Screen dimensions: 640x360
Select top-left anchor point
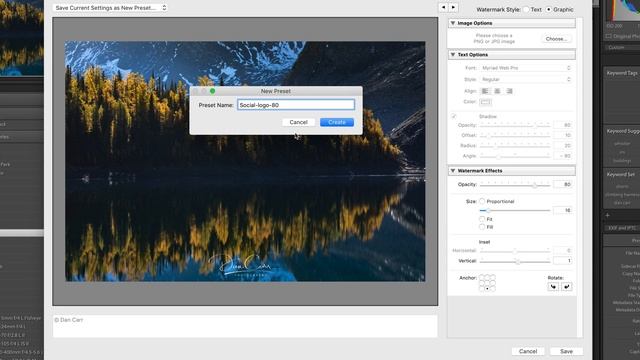[x=482, y=278]
